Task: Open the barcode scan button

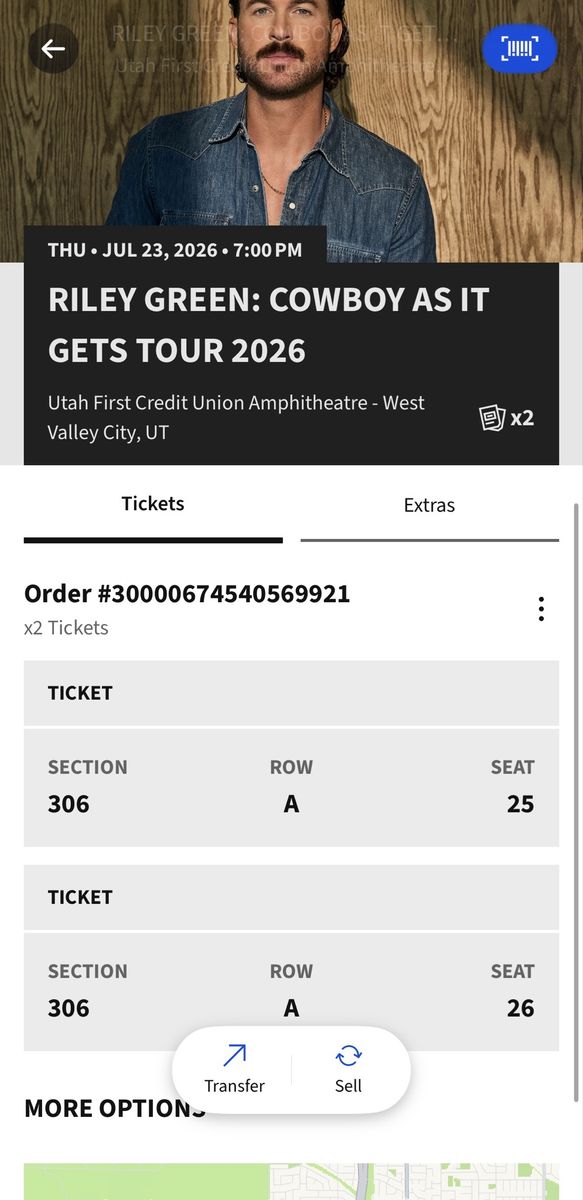Action: [x=520, y=49]
